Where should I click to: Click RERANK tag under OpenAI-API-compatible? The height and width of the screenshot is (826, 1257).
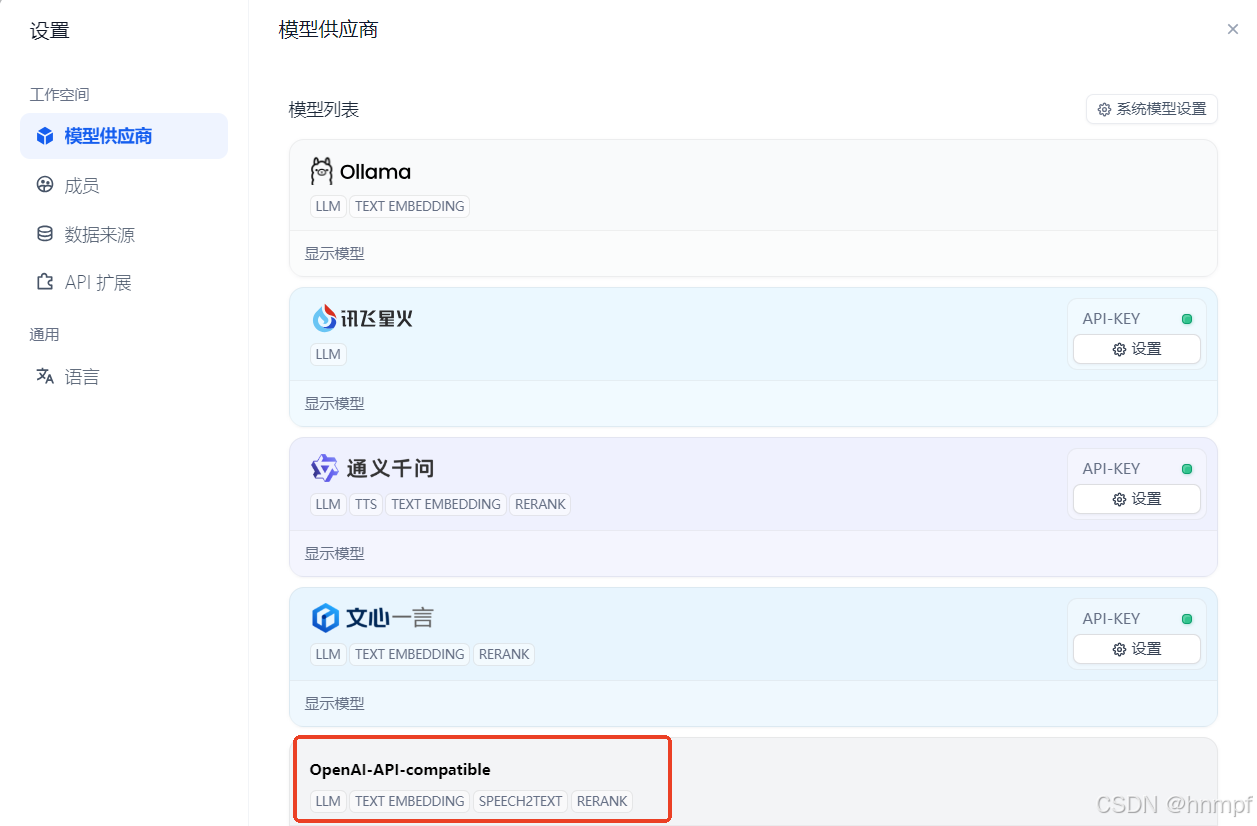coord(602,801)
